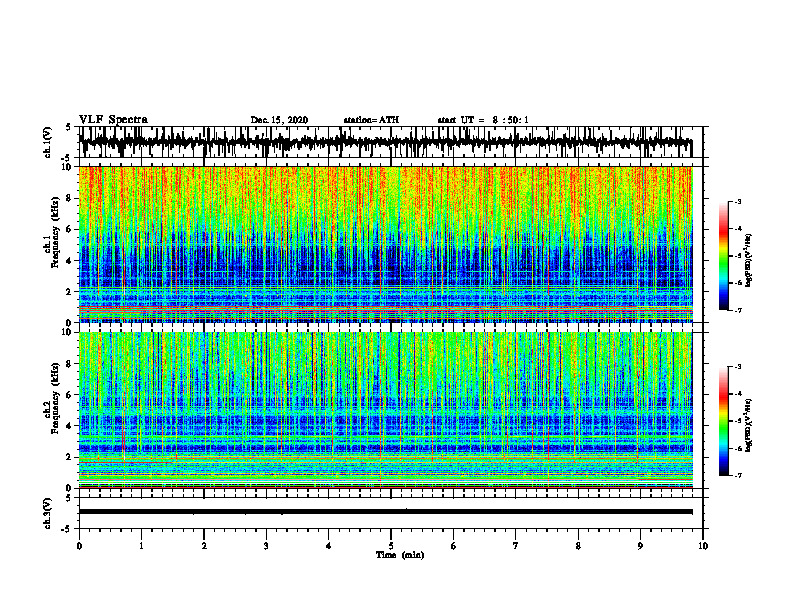Click the 'start UT = 8 : 50: 1' text
The height and width of the screenshot is (612, 792).
(x=483, y=120)
